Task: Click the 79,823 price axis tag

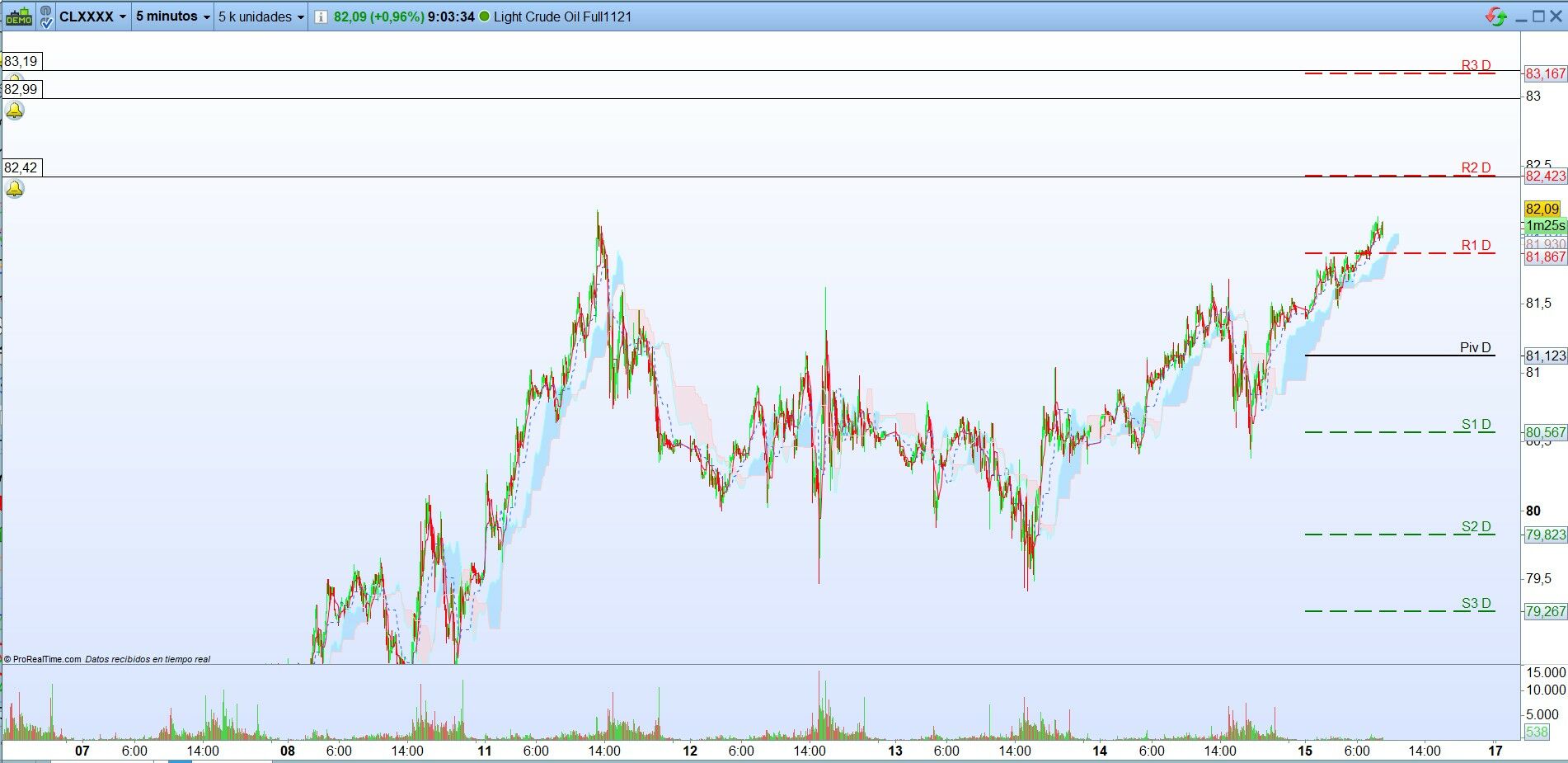Action: point(1545,535)
